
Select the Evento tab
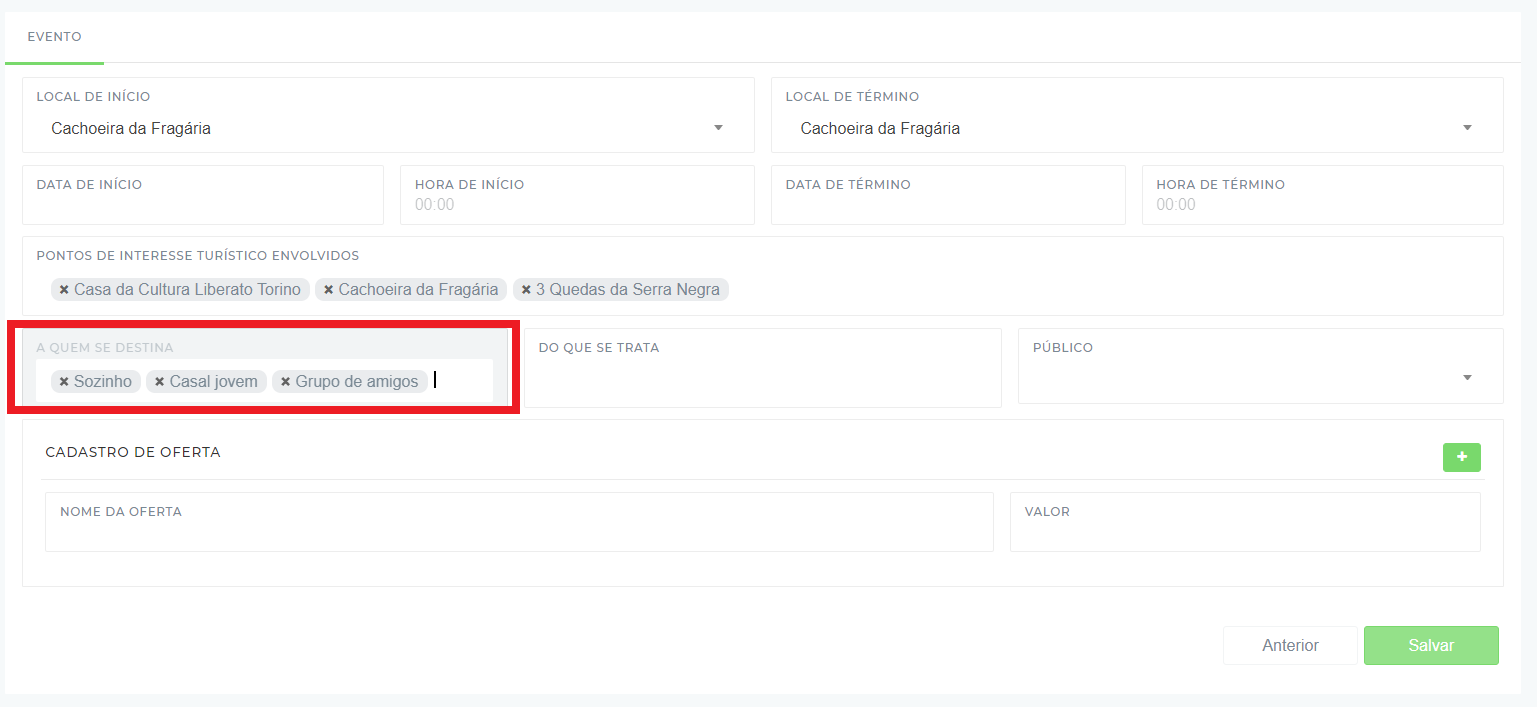(54, 37)
